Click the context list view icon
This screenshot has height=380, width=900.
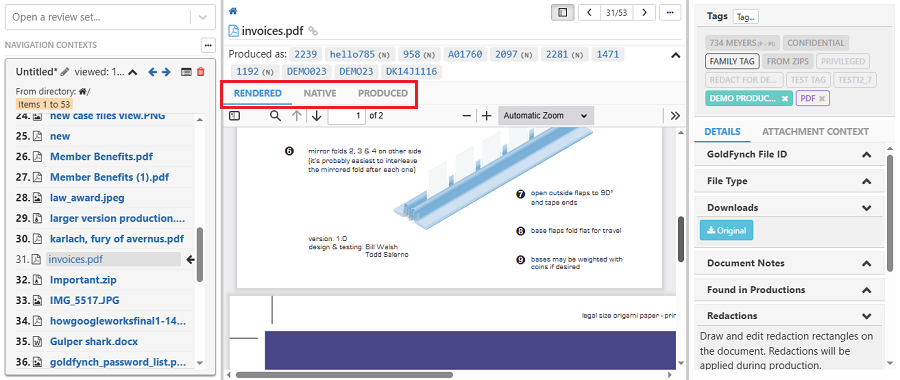tap(186, 72)
